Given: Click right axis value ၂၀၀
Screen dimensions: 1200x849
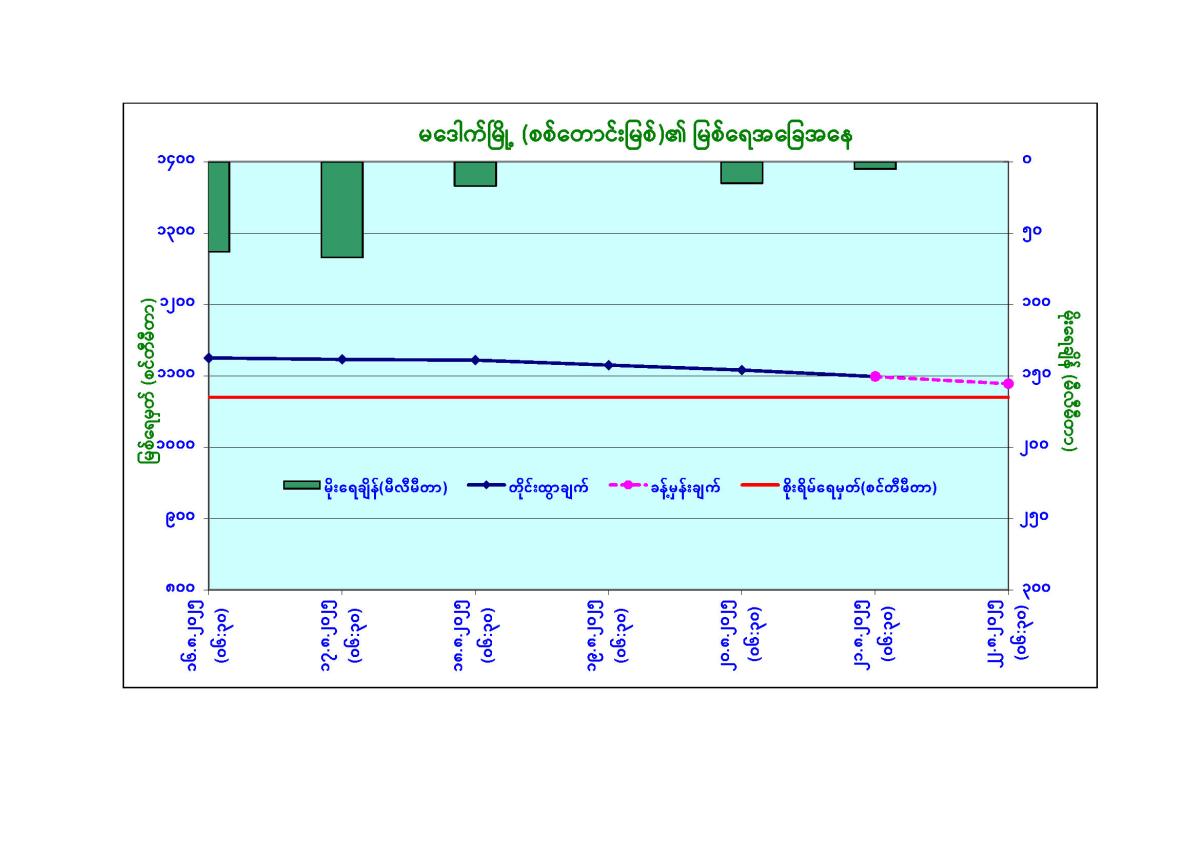Looking at the screenshot, I should click(1035, 446).
